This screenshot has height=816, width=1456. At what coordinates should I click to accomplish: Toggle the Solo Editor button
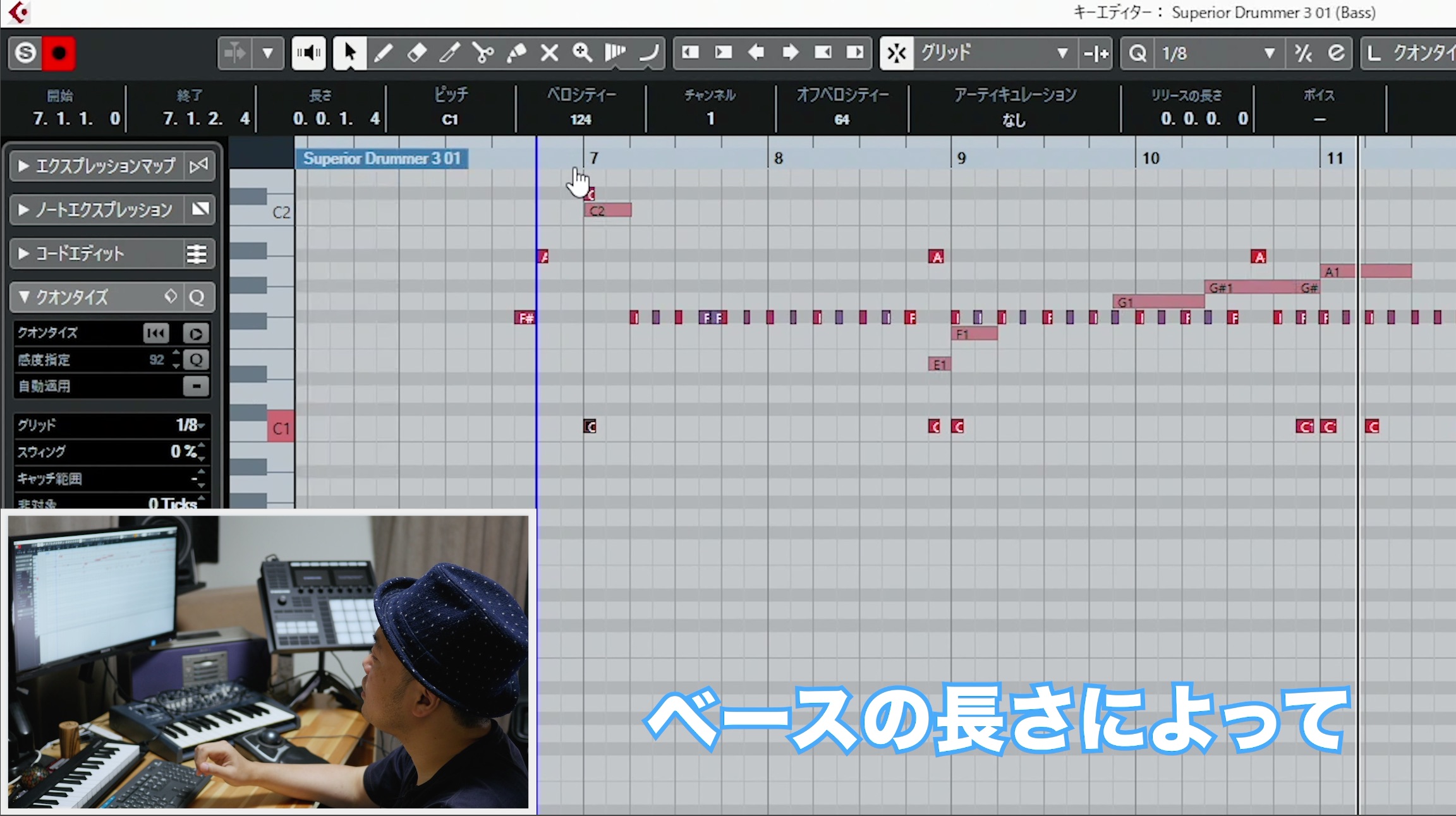coord(25,53)
